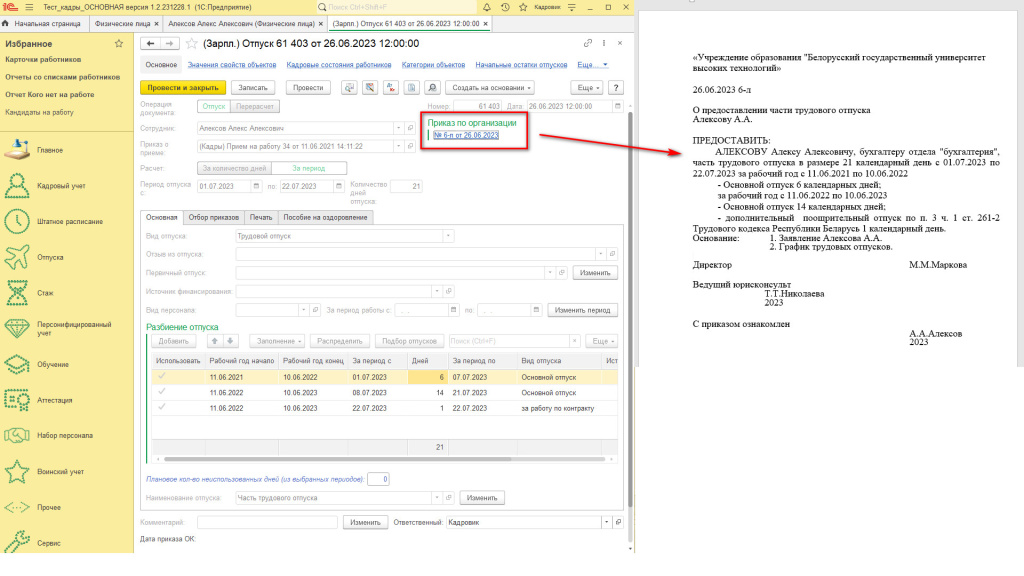
Task: Expand the Заполнение dropdown menu
Action: point(275,341)
